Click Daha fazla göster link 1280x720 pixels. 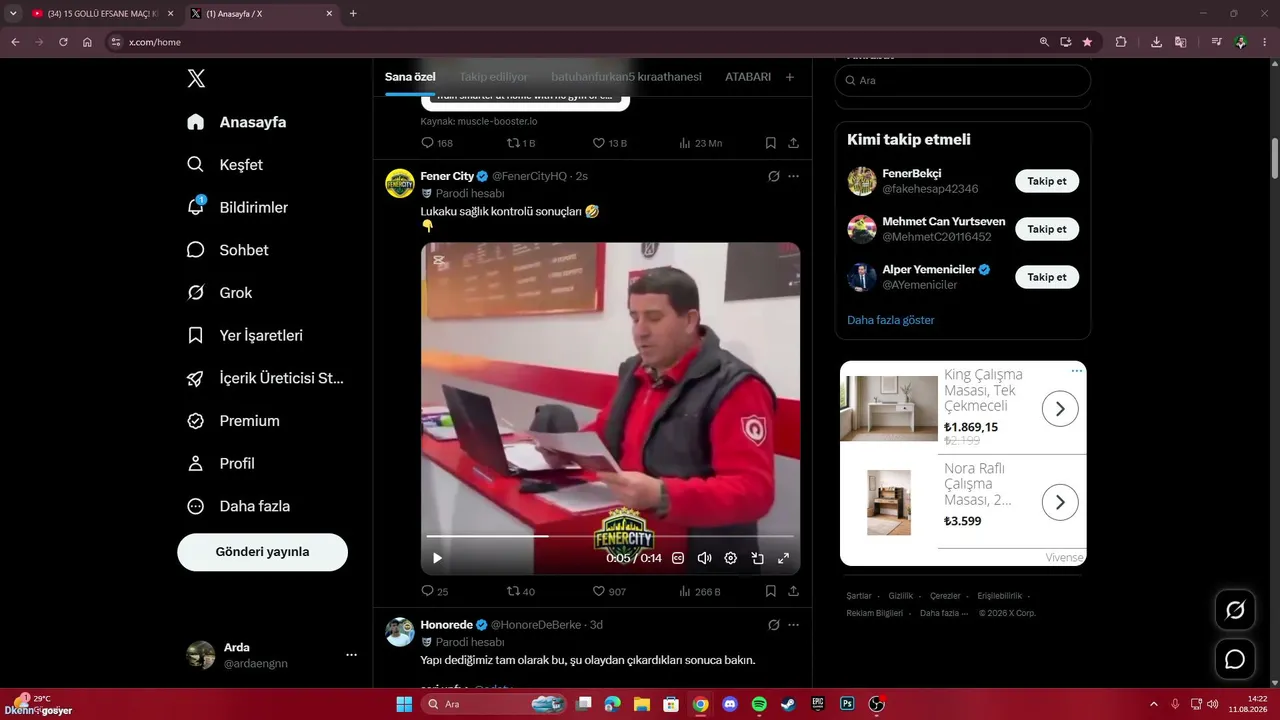[x=891, y=320]
